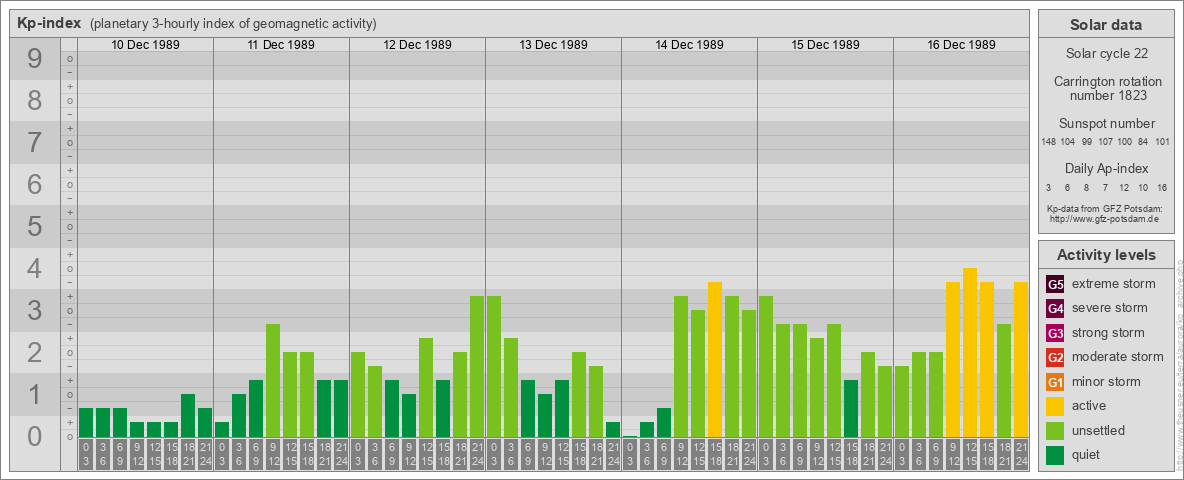Click the yellow 15-18h bar on 14 Dec
The width and height of the screenshot is (1184, 480).
tap(715, 359)
